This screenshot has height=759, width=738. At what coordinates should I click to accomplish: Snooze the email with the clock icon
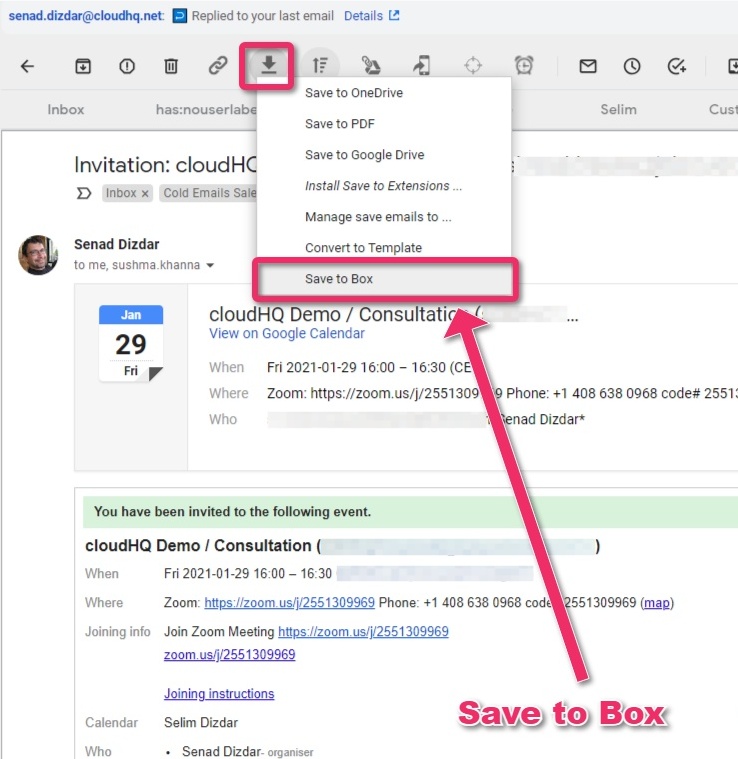pos(632,66)
